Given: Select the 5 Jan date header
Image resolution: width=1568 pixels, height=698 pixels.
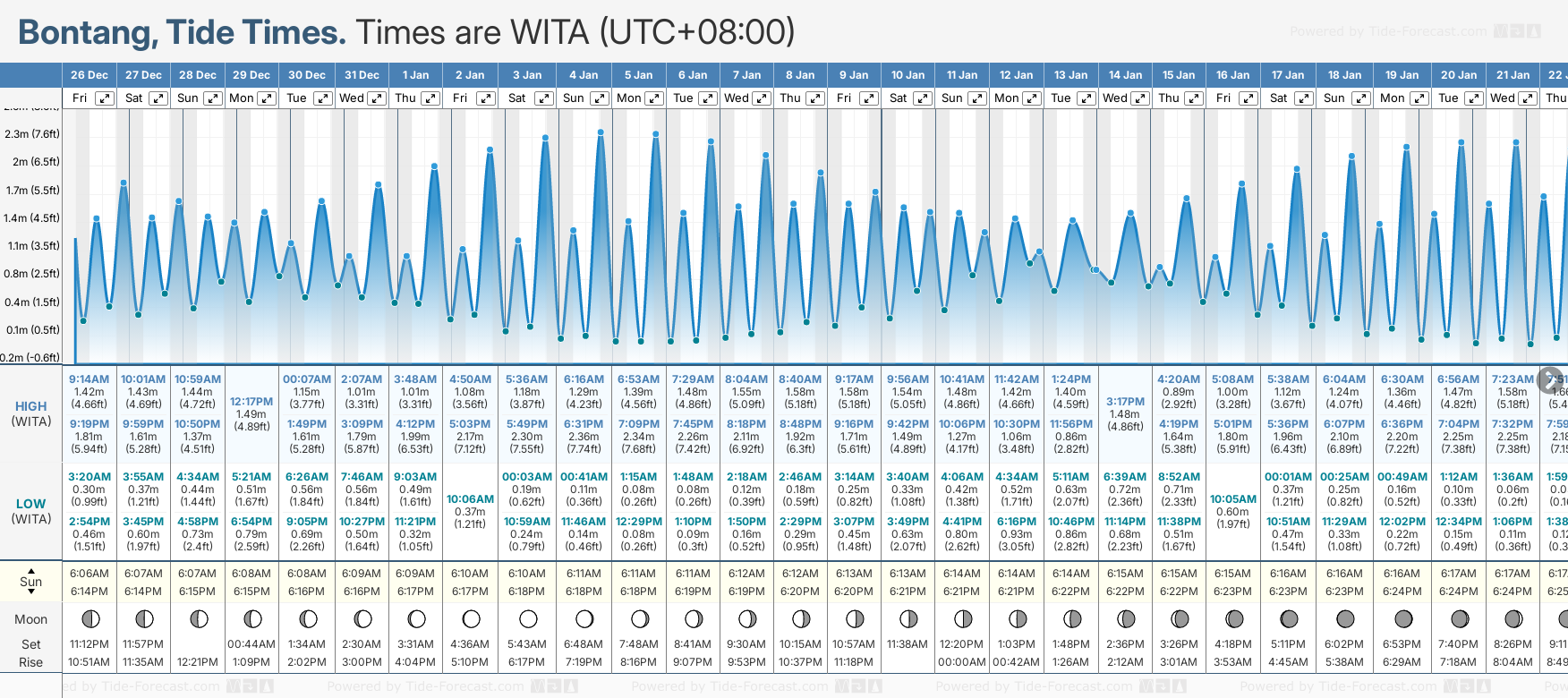Looking at the screenshot, I should click(x=639, y=75).
